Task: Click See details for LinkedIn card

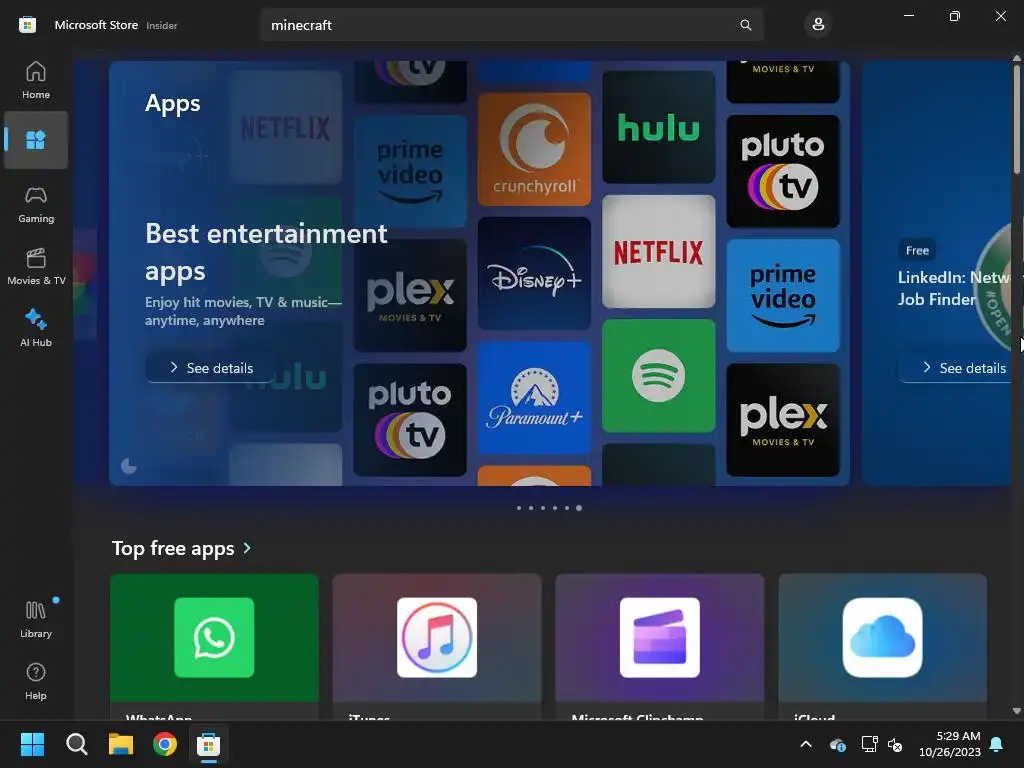Action: (955, 368)
